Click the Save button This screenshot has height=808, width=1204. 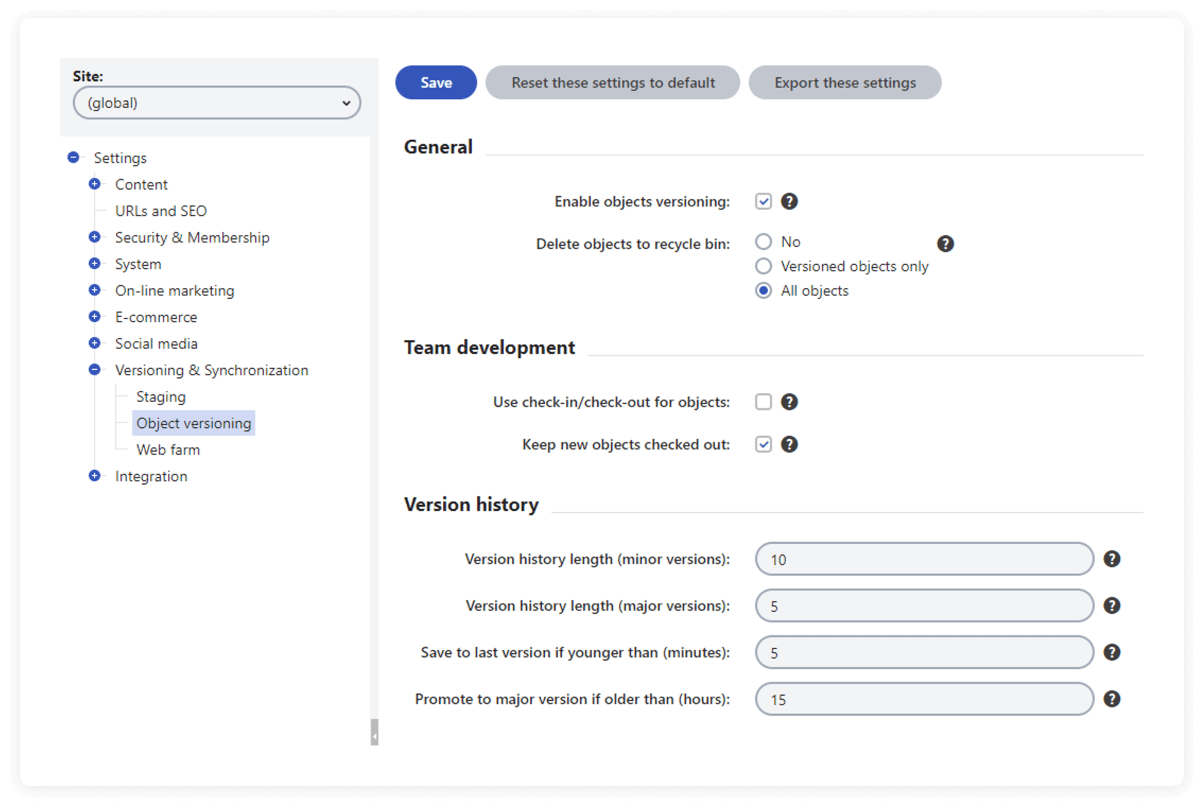[436, 82]
